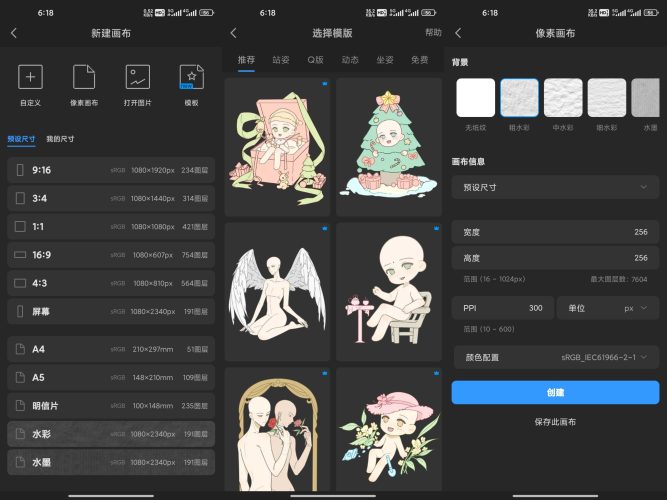667x500 pixels.
Task: Switch to the Q版 template tab
Action: point(315,60)
